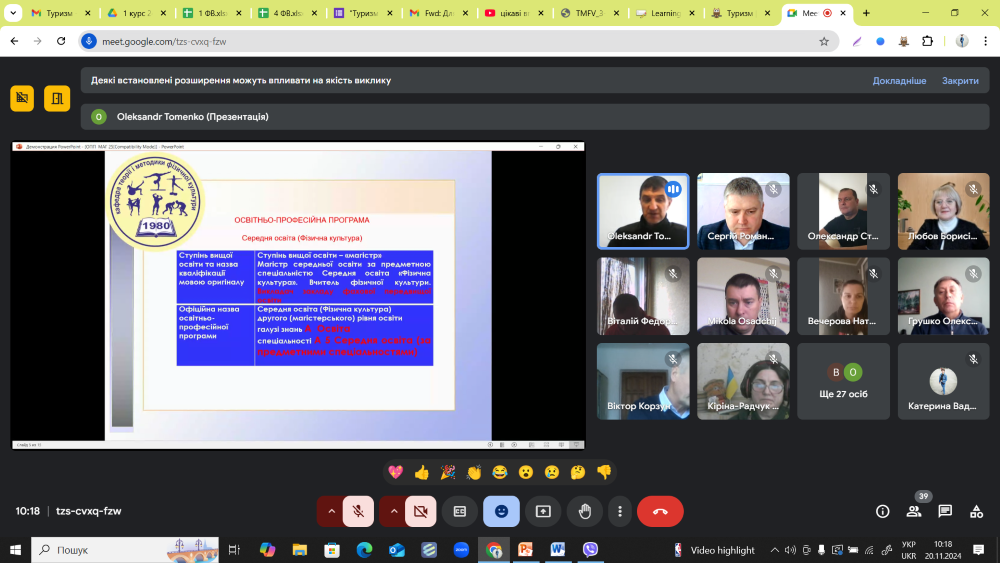Expand the audio settings chevron
1000x563 pixels.
[331, 511]
